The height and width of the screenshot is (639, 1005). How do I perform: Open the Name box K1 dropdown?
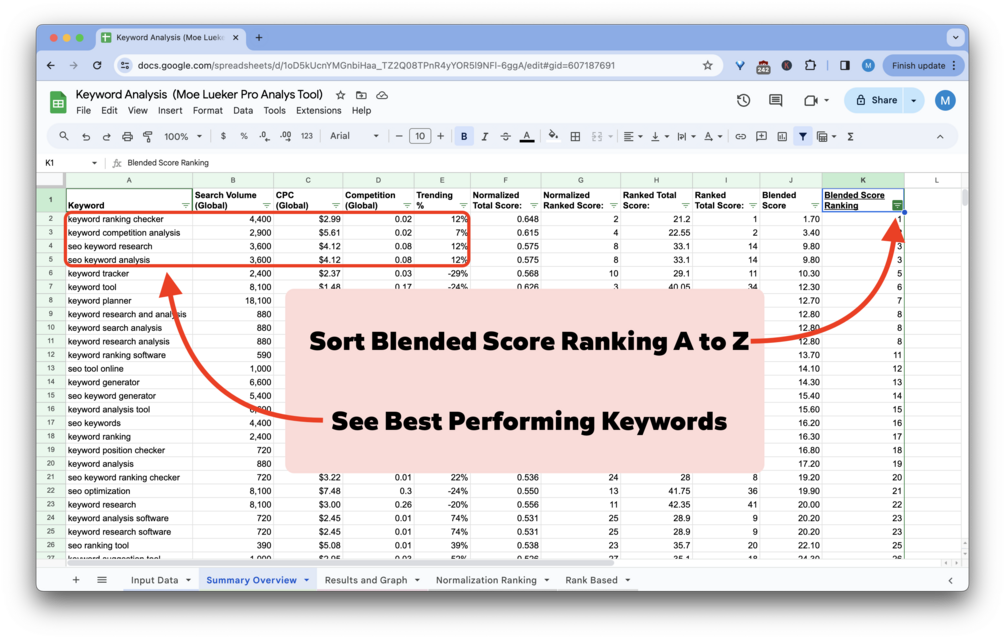pyautogui.click(x=94, y=163)
